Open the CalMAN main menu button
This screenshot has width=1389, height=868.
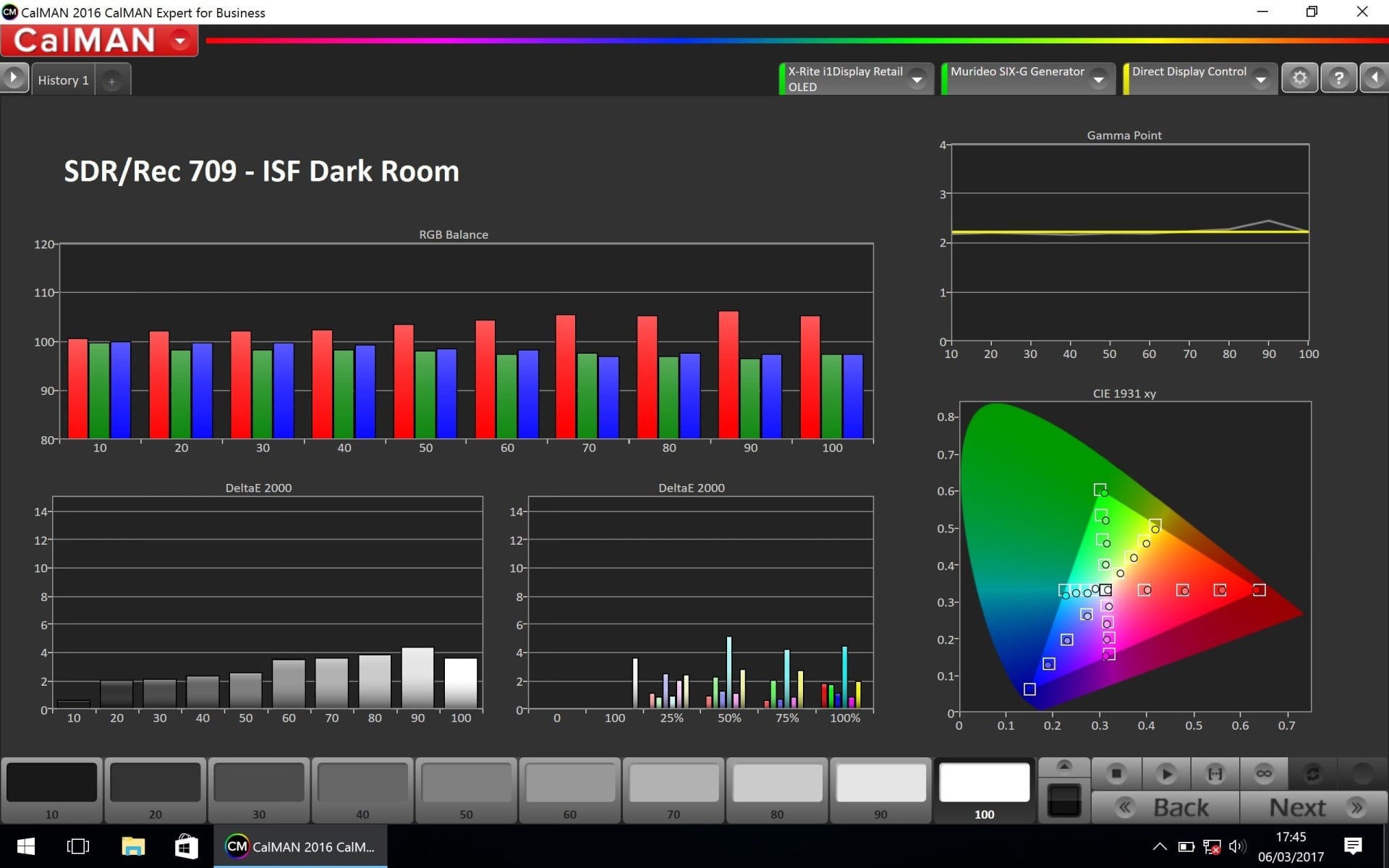pyautogui.click(x=180, y=41)
